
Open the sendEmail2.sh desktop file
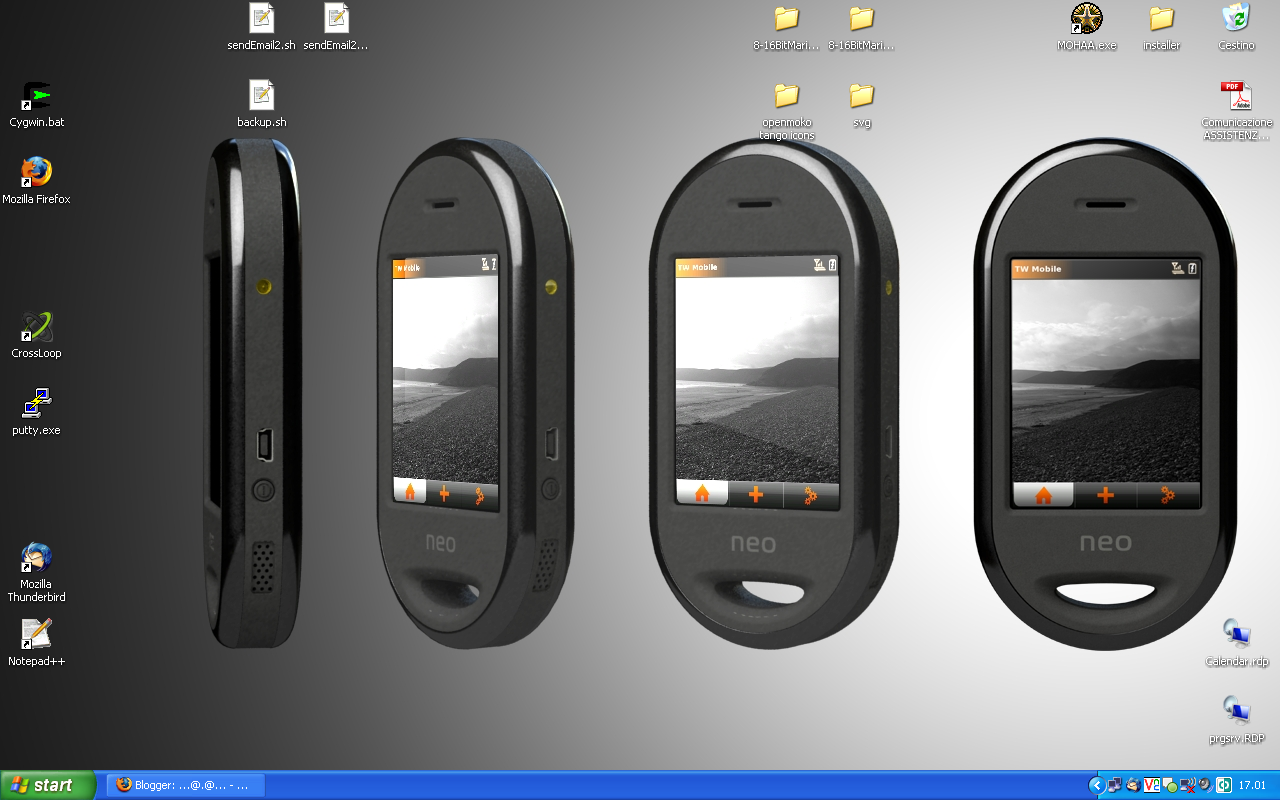261,27
